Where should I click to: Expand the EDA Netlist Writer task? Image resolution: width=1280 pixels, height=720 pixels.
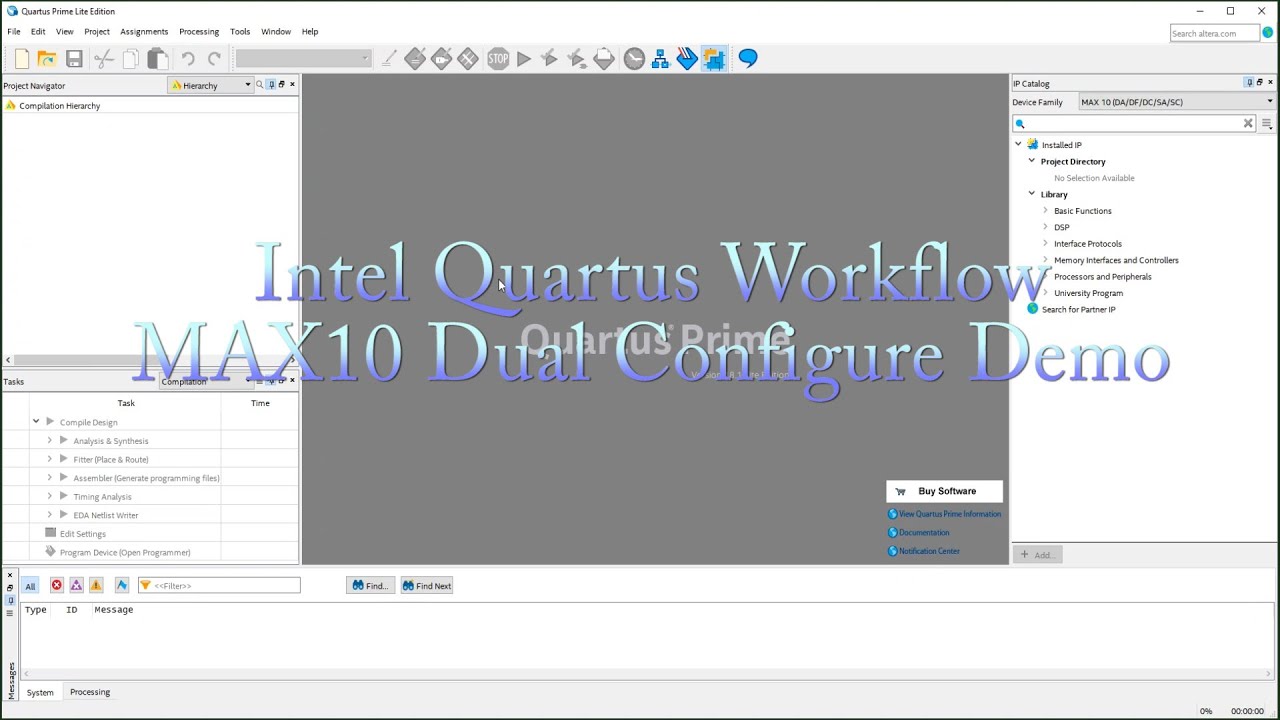coord(49,515)
